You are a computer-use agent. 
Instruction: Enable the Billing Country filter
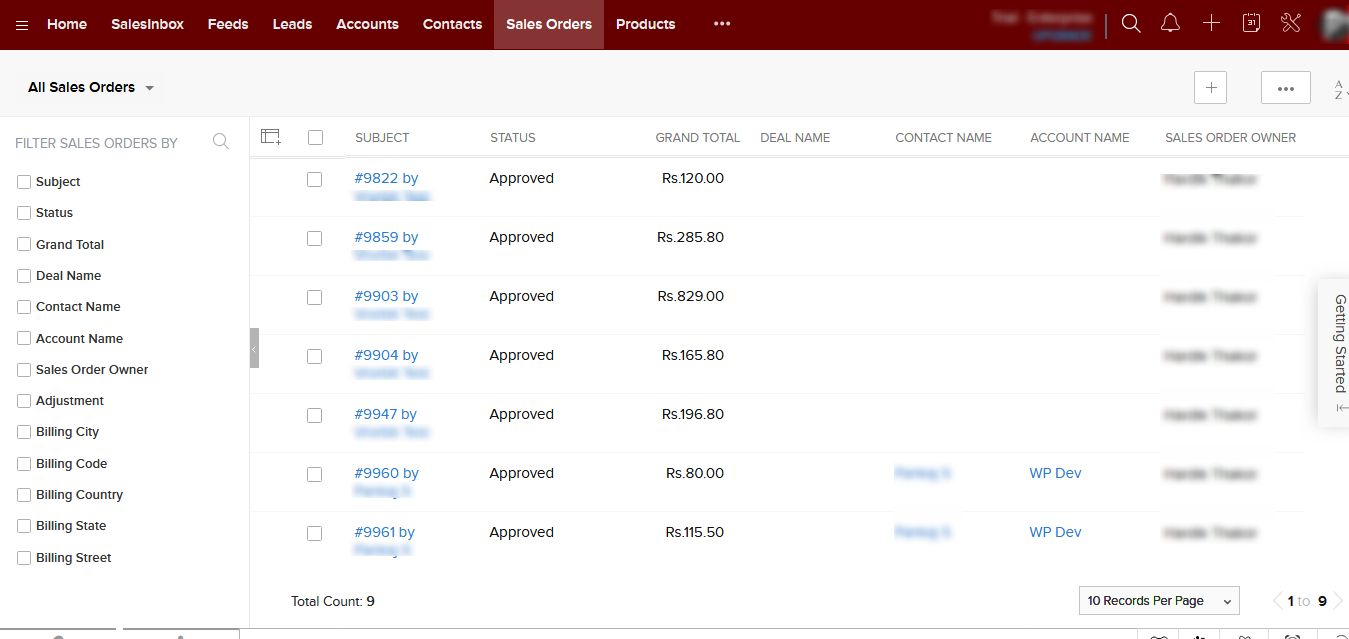tap(24, 494)
